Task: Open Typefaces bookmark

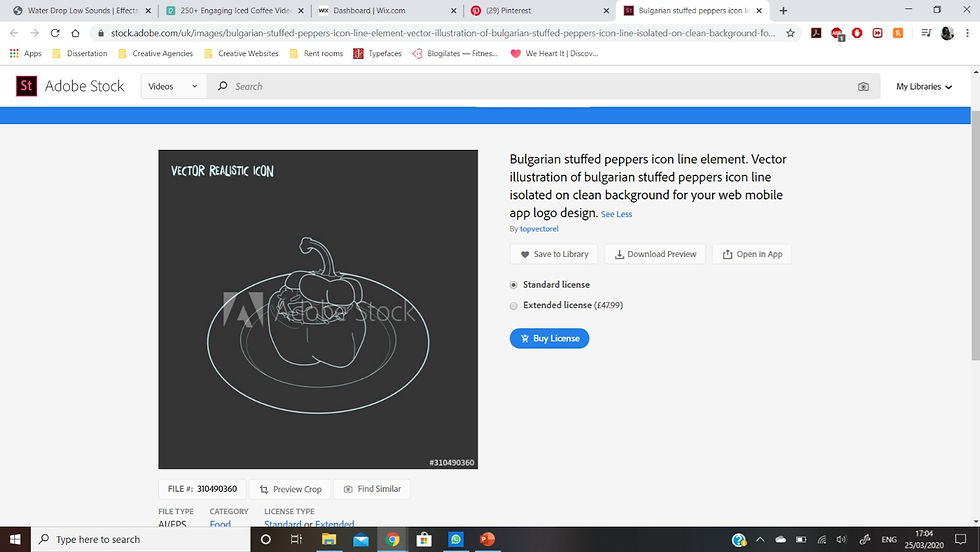Action: [x=378, y=54]
